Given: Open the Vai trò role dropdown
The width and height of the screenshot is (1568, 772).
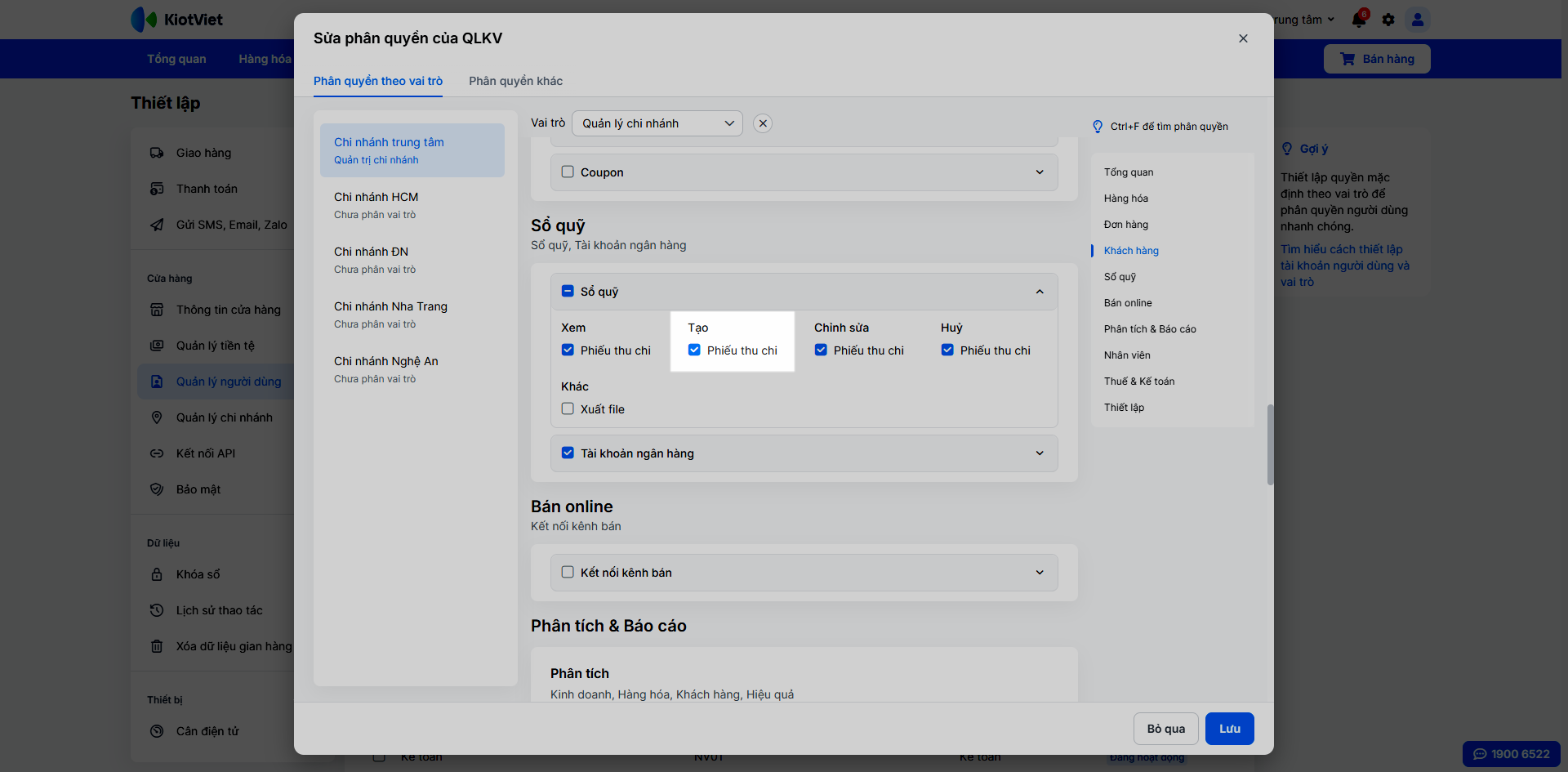Looking at the screenshot, I should tap(657, 123).
